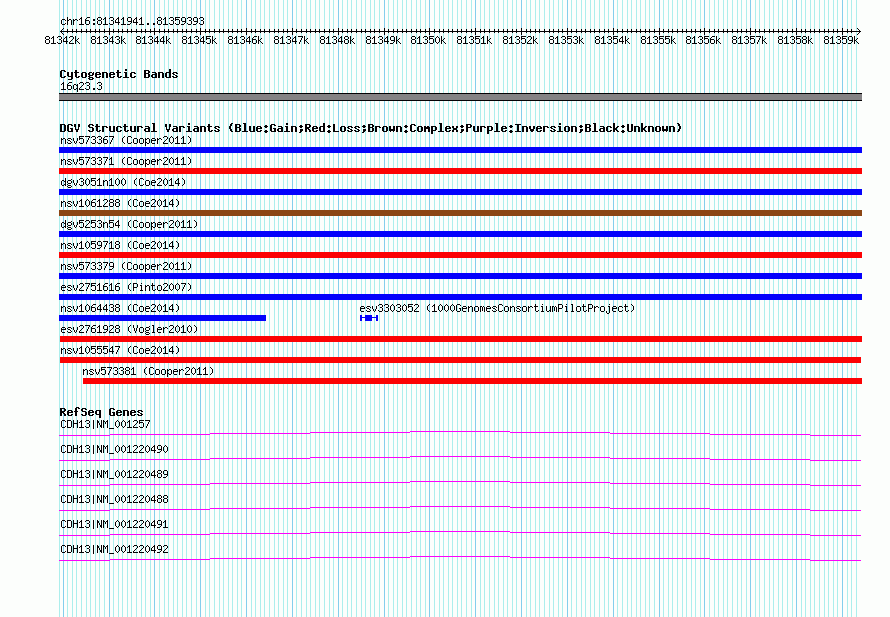
Task: Click the 16q23.3 cytogenetic band bar
Action: (460, 98)
